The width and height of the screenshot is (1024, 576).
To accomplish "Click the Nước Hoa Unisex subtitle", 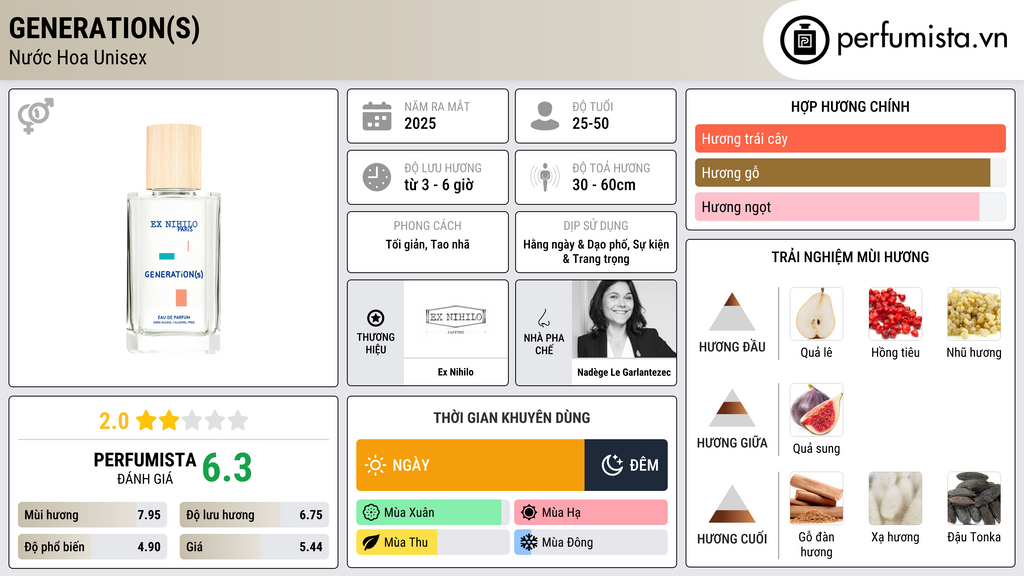I will pos(78,57).
